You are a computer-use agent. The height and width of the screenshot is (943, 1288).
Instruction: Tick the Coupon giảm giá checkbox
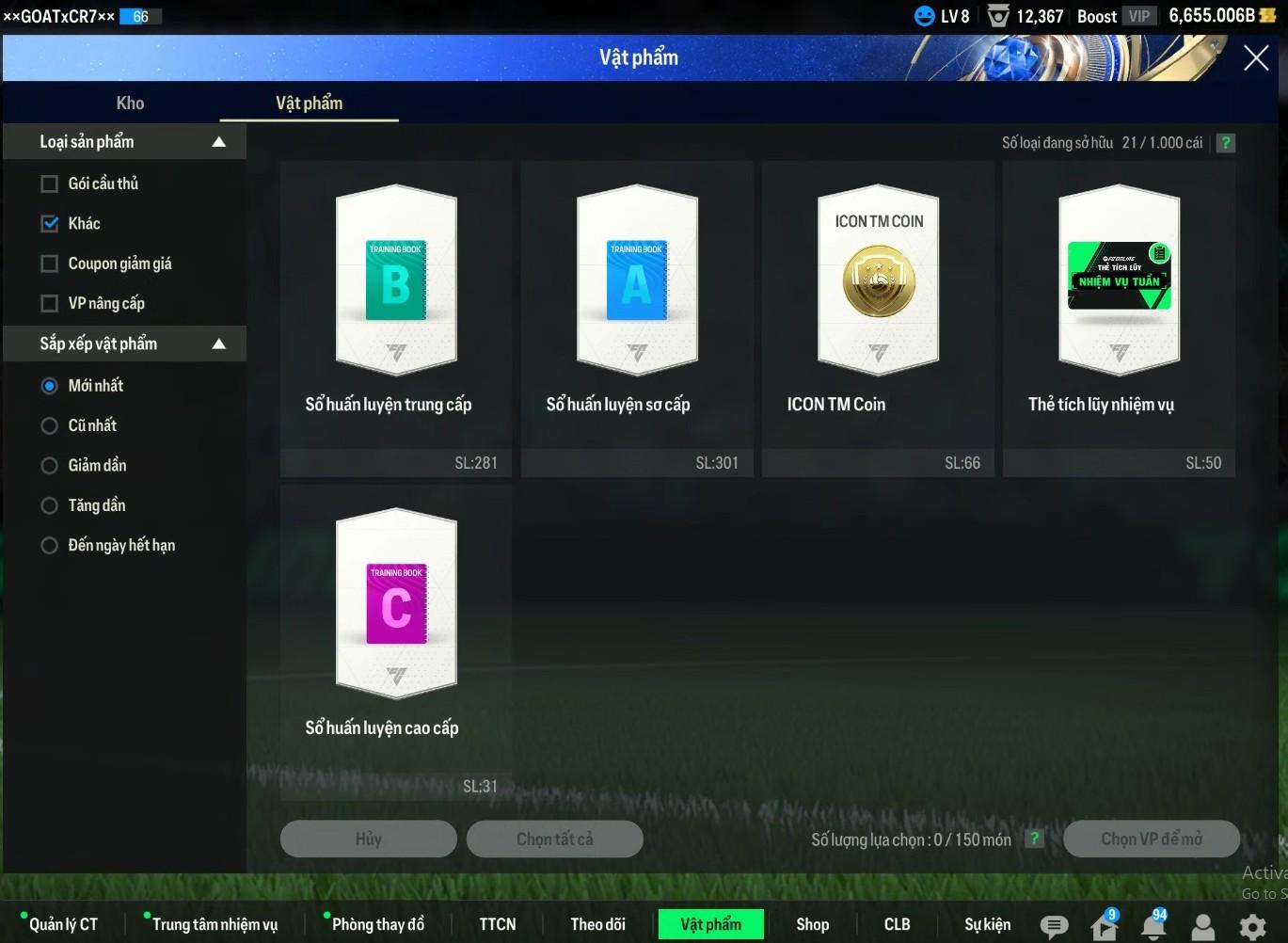(50, 264)
